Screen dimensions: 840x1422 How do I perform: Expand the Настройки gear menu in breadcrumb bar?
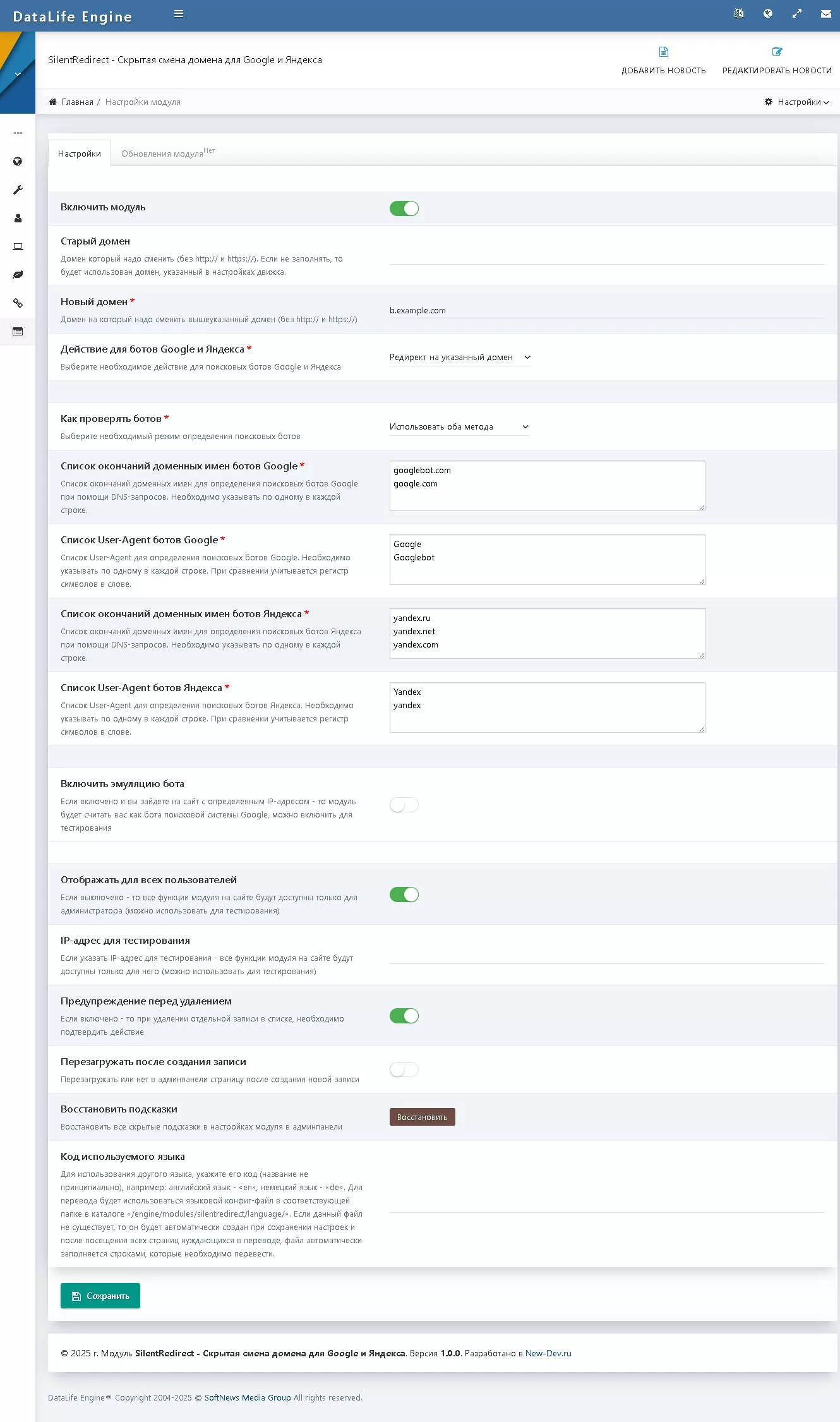pos(796,102)
